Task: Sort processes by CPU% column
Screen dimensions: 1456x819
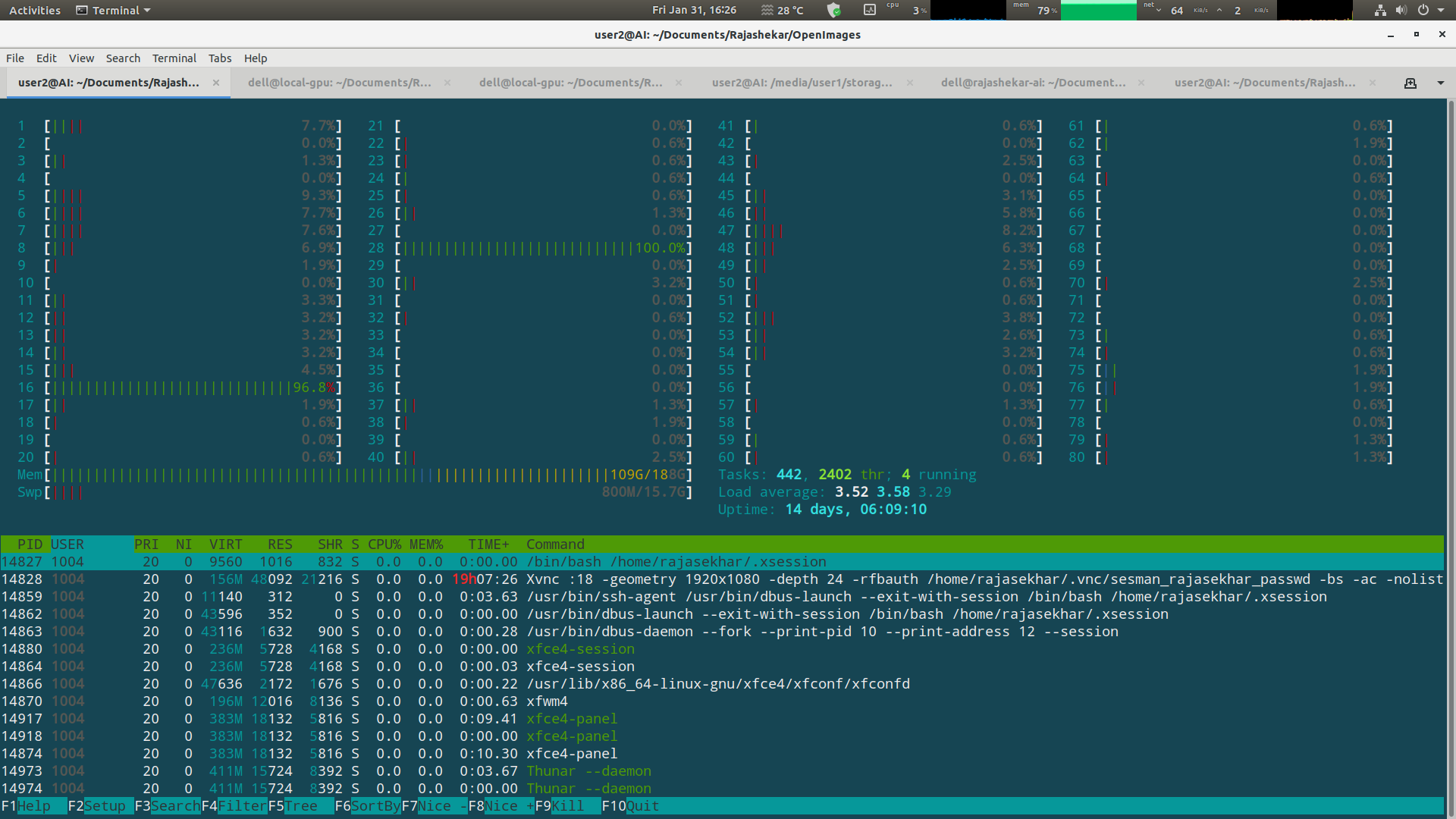Action: [x=384, y=544]
